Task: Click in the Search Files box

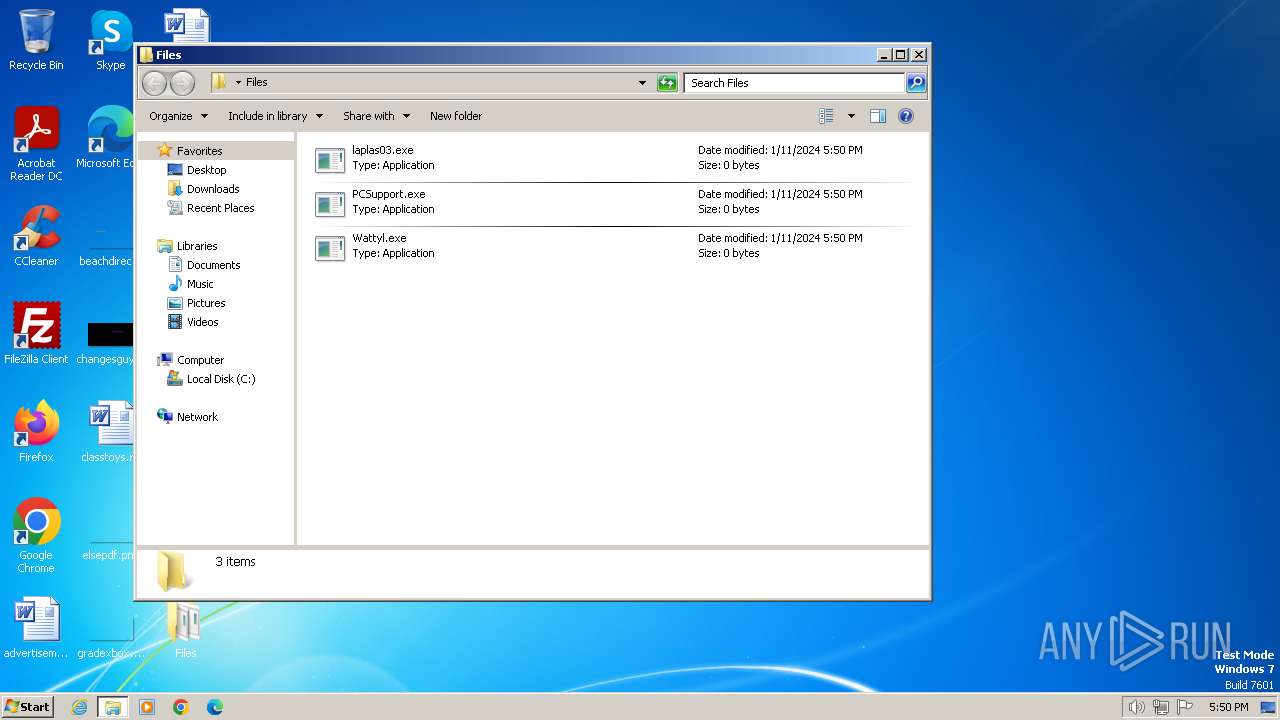Action: coord(795,83)
